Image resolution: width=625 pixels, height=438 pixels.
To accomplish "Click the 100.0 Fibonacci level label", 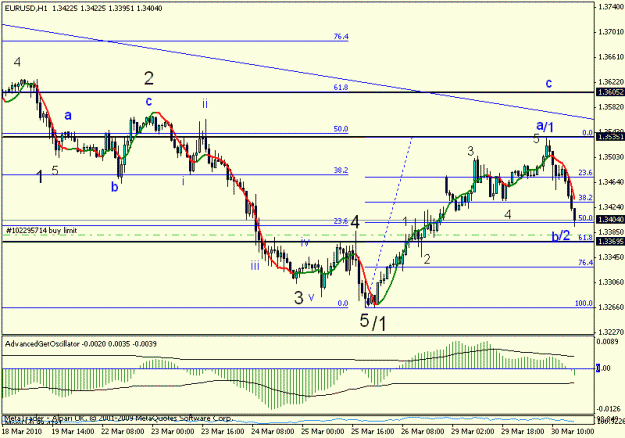I will click(584, 303).
